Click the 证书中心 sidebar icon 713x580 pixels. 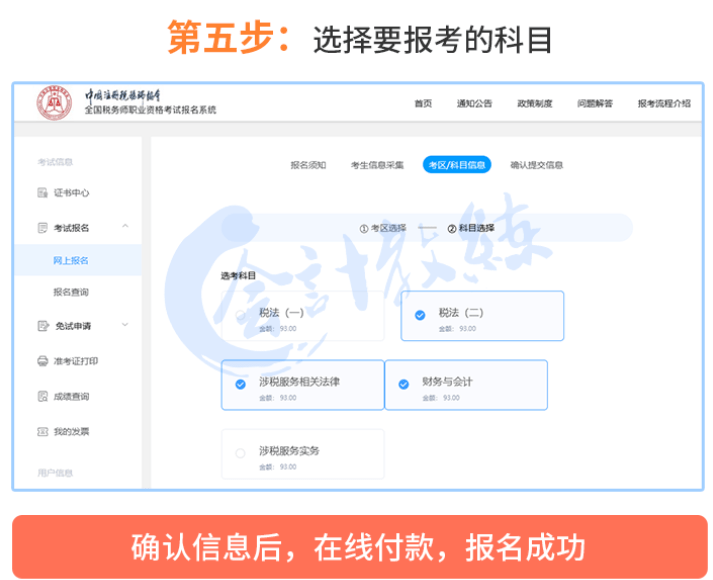point(43,193)
